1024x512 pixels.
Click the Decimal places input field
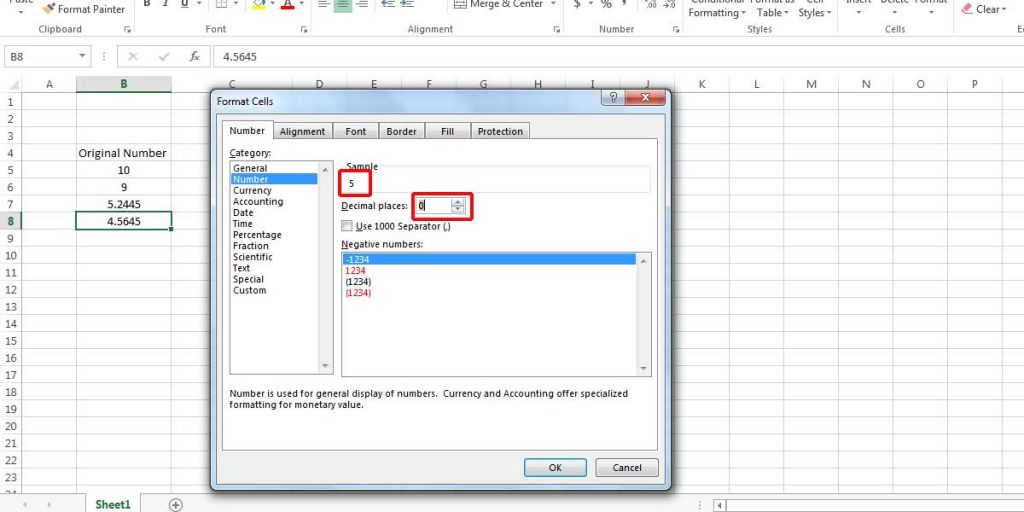tap(434, 206)
